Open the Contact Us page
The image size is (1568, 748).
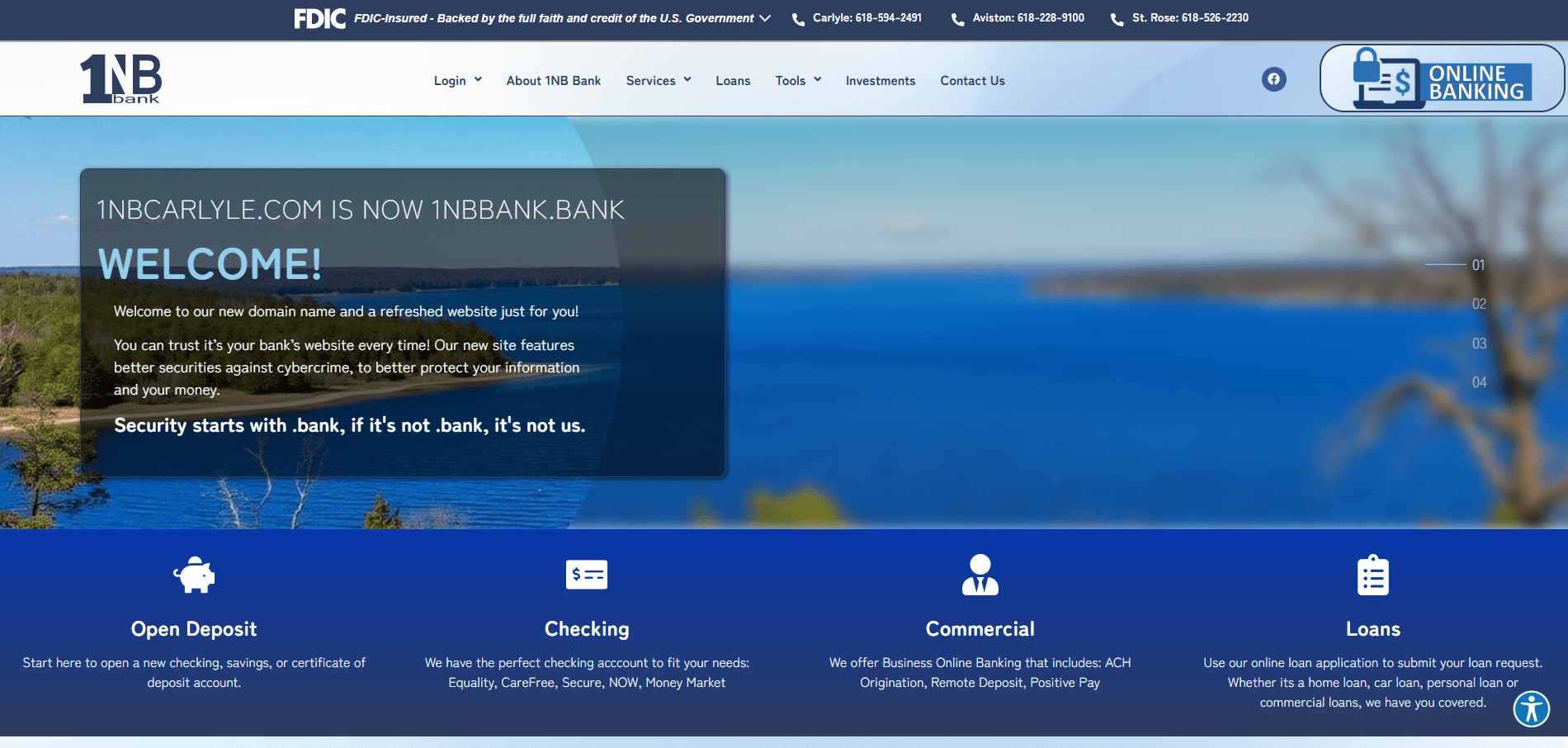(972, 81)
